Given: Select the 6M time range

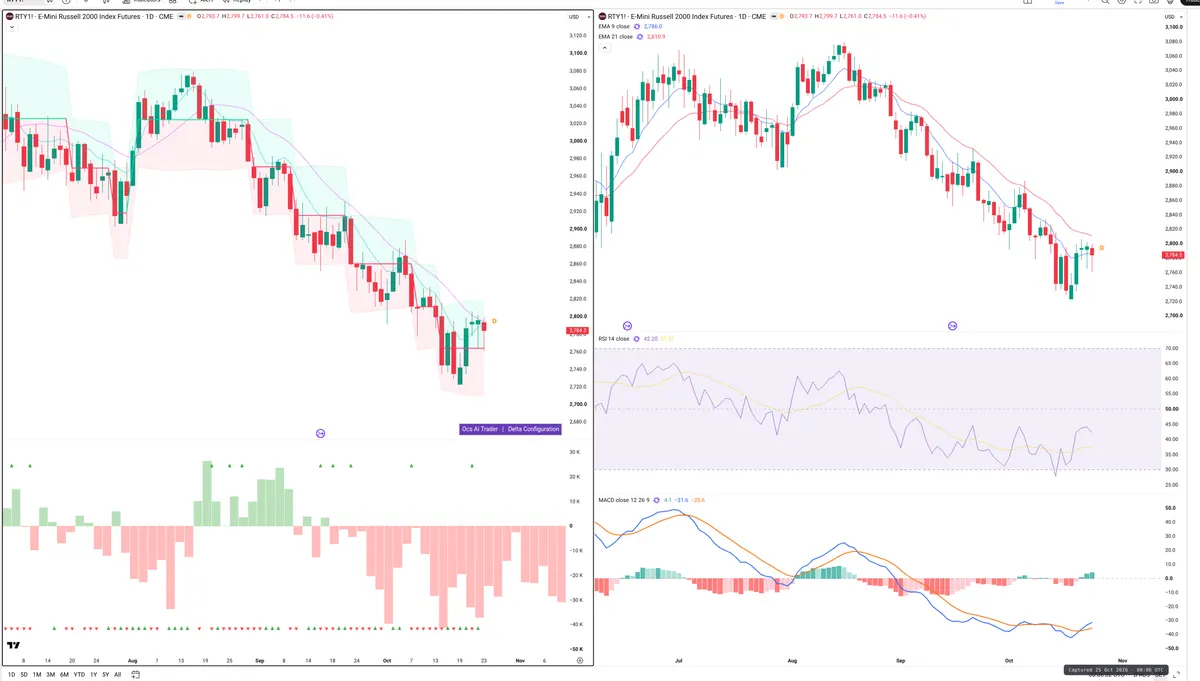Looking at the screenshot, I should [x=64, y=674].
